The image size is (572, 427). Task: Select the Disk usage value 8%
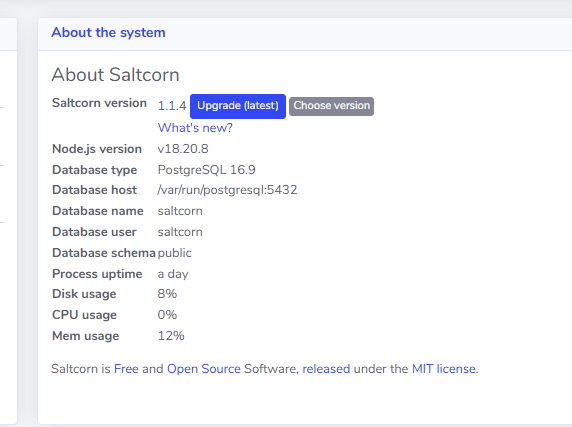167,294
